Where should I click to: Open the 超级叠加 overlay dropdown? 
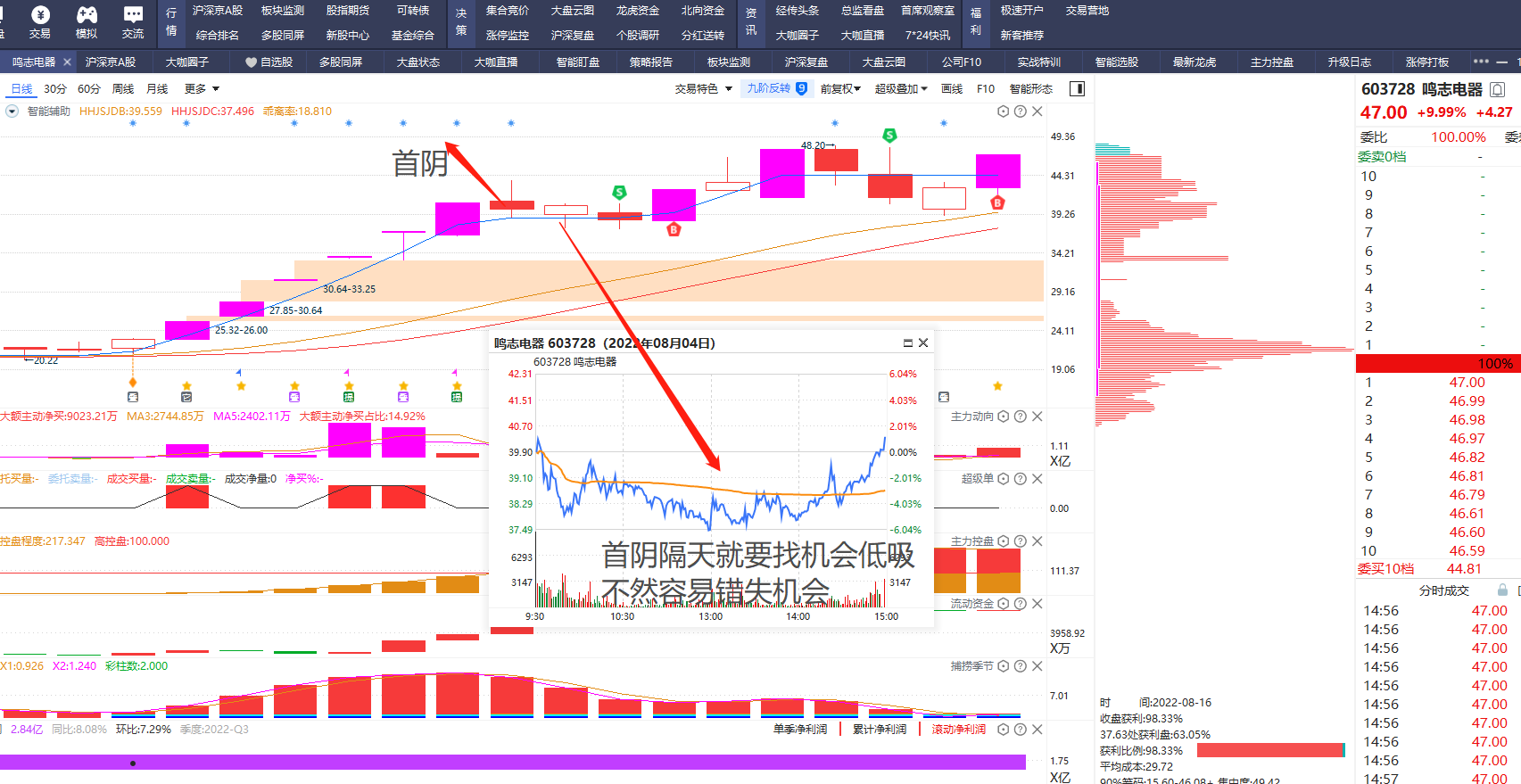(901, 89)
